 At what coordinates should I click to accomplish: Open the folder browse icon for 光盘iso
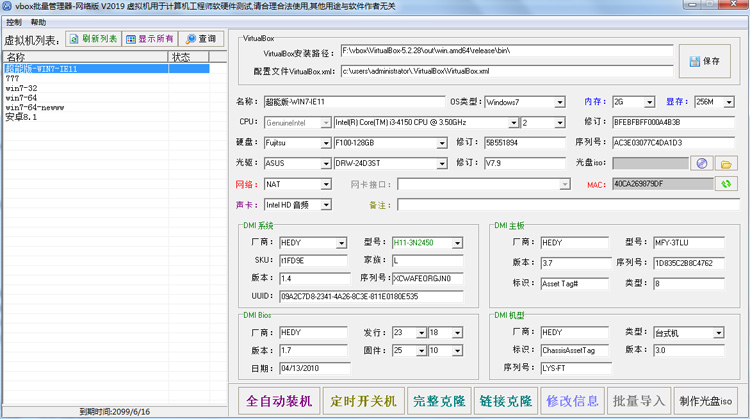tap(726, 164)
